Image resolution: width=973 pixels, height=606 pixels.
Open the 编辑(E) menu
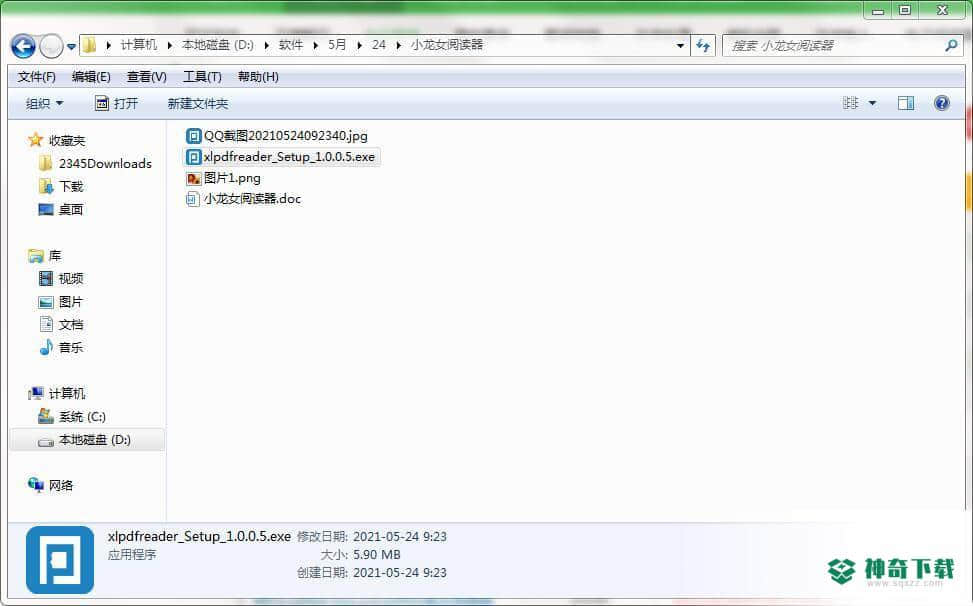(x=91, y=76)
